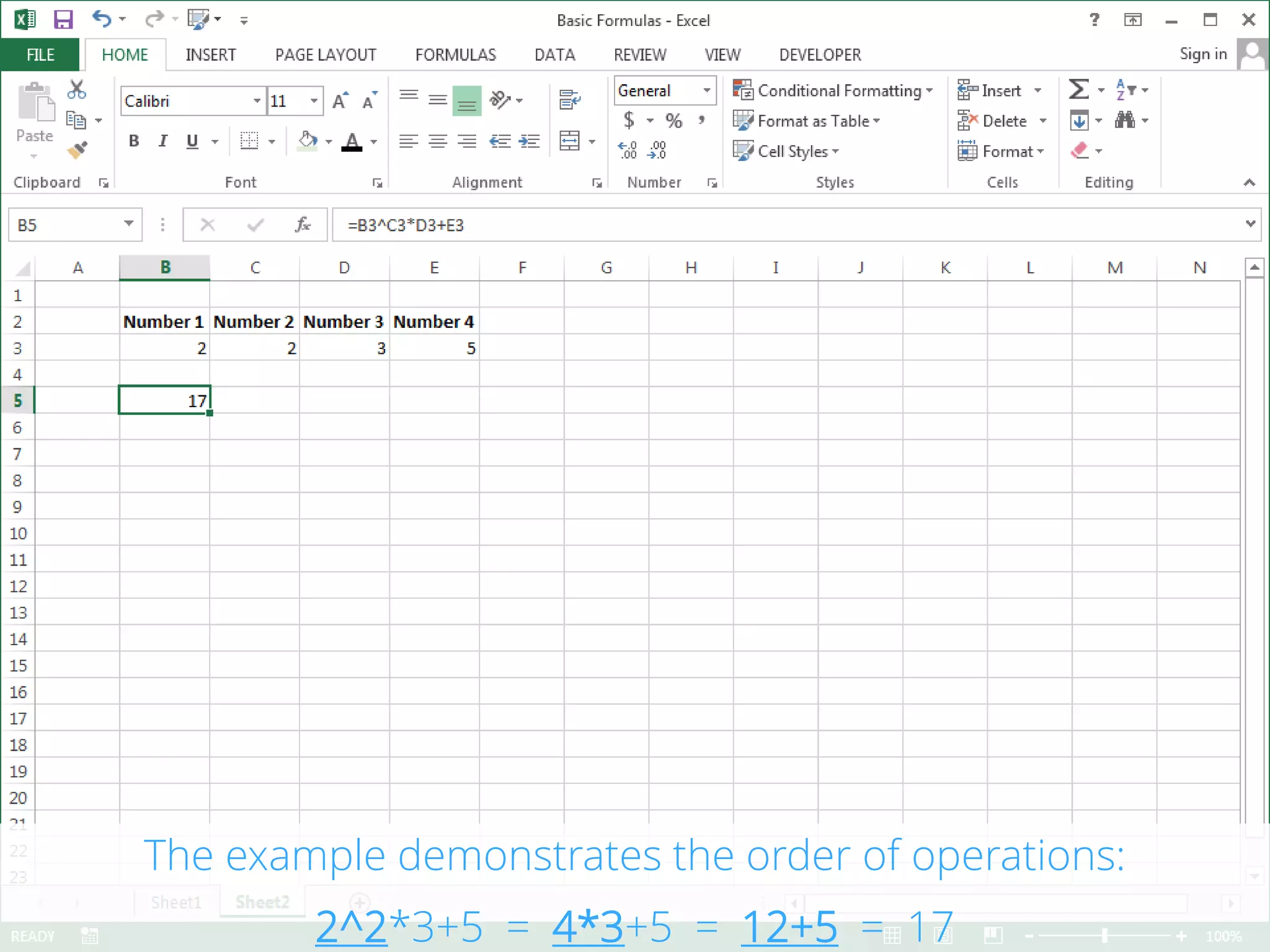Click the Merge & Center icon
The image size is (1270, 952).
[569, 141]
